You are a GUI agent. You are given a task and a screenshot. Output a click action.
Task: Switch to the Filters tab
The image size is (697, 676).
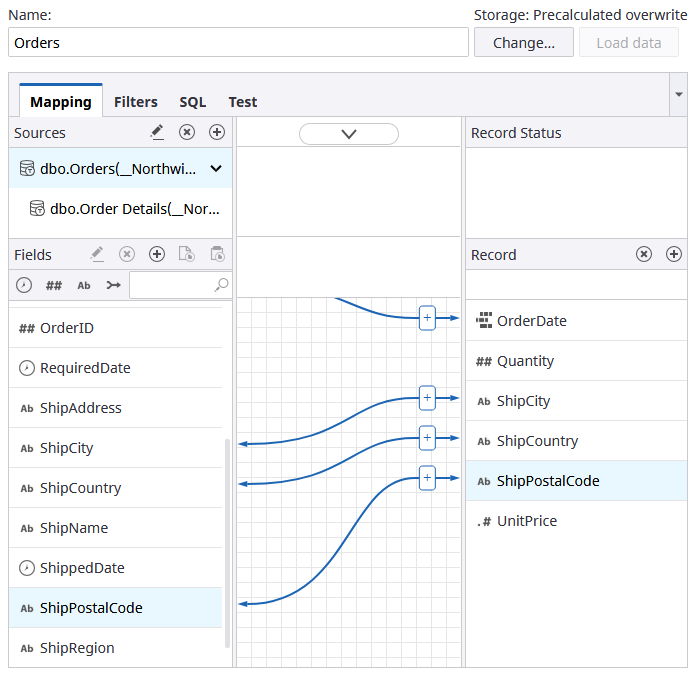pyautogui.click(x=135, y=102)
